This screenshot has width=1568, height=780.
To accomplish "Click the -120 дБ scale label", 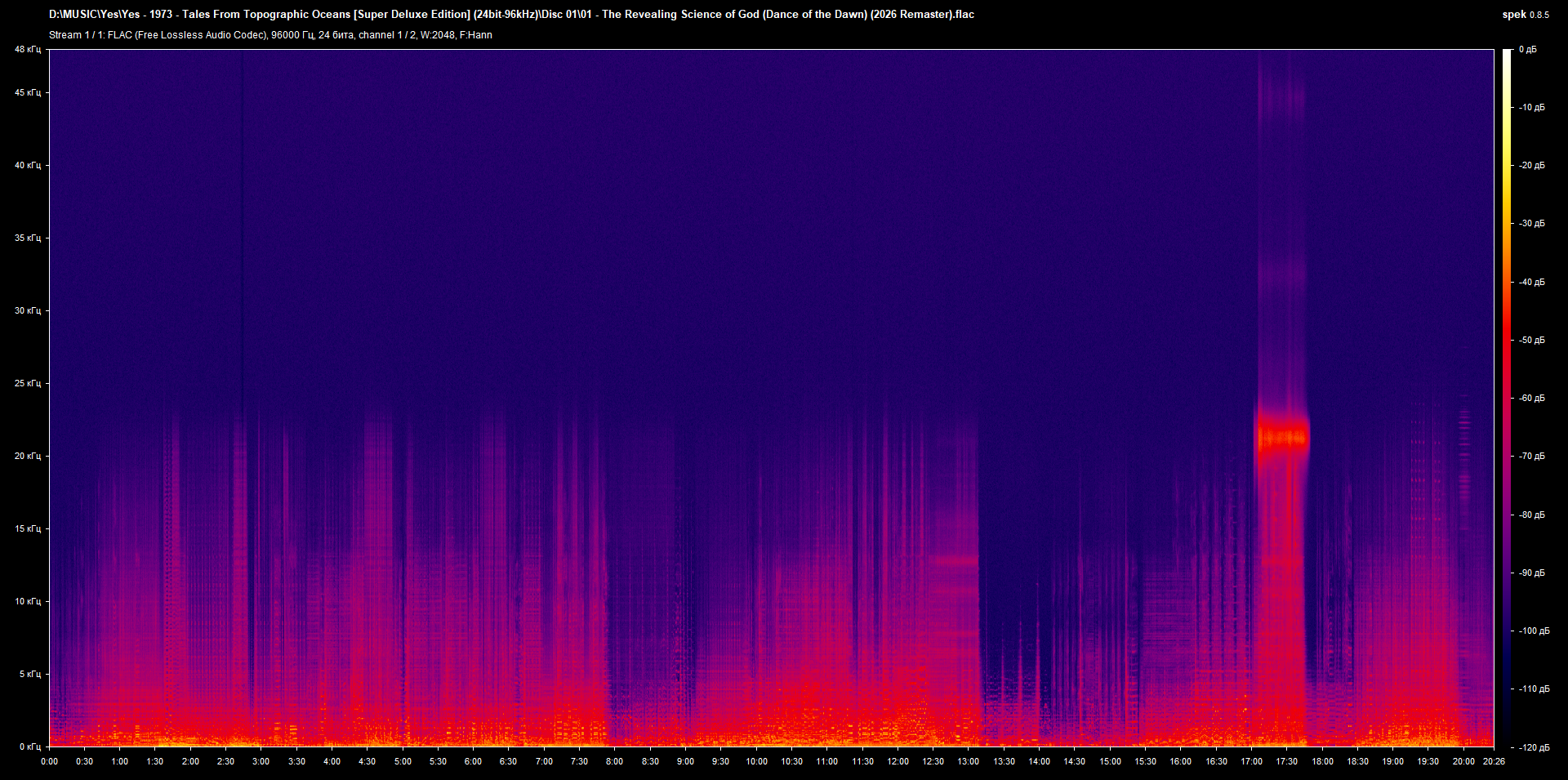I will coord(1535,747).
